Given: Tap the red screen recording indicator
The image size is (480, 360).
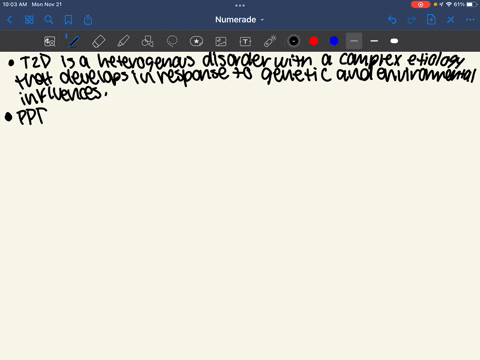Looking at the screenshot, I should click(420, 4).
